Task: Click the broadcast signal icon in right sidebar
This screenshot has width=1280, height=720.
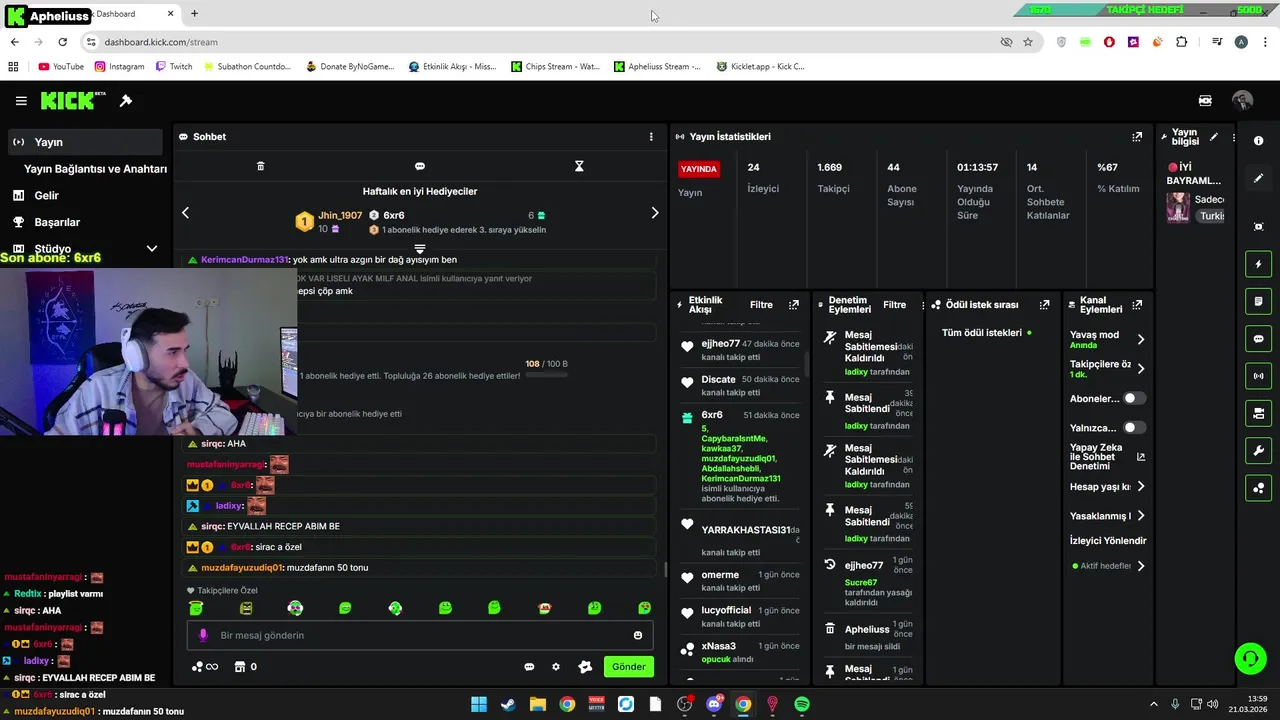Action: click(1259, 376)
